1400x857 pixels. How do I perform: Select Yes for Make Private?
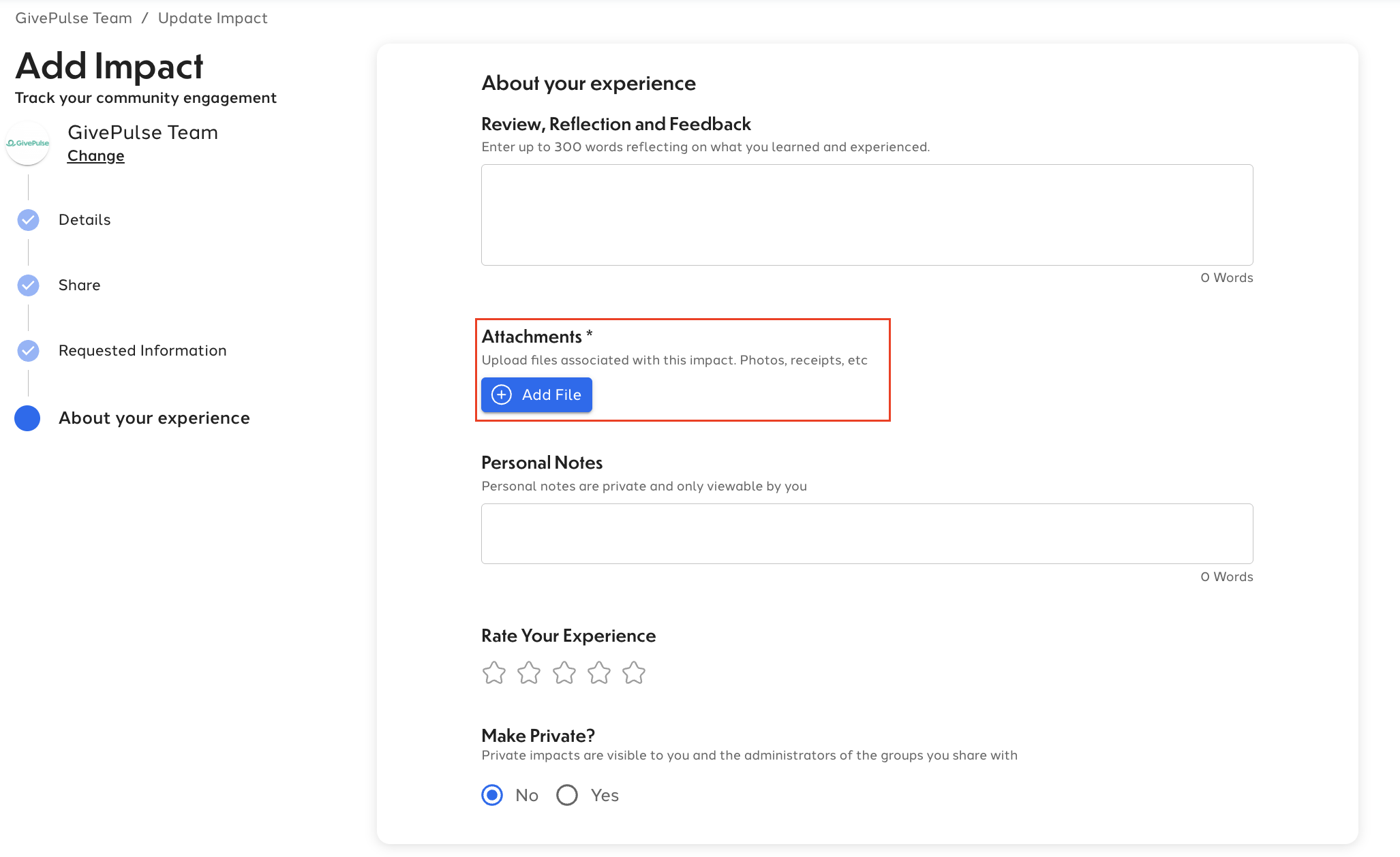(x=567, y=795)
